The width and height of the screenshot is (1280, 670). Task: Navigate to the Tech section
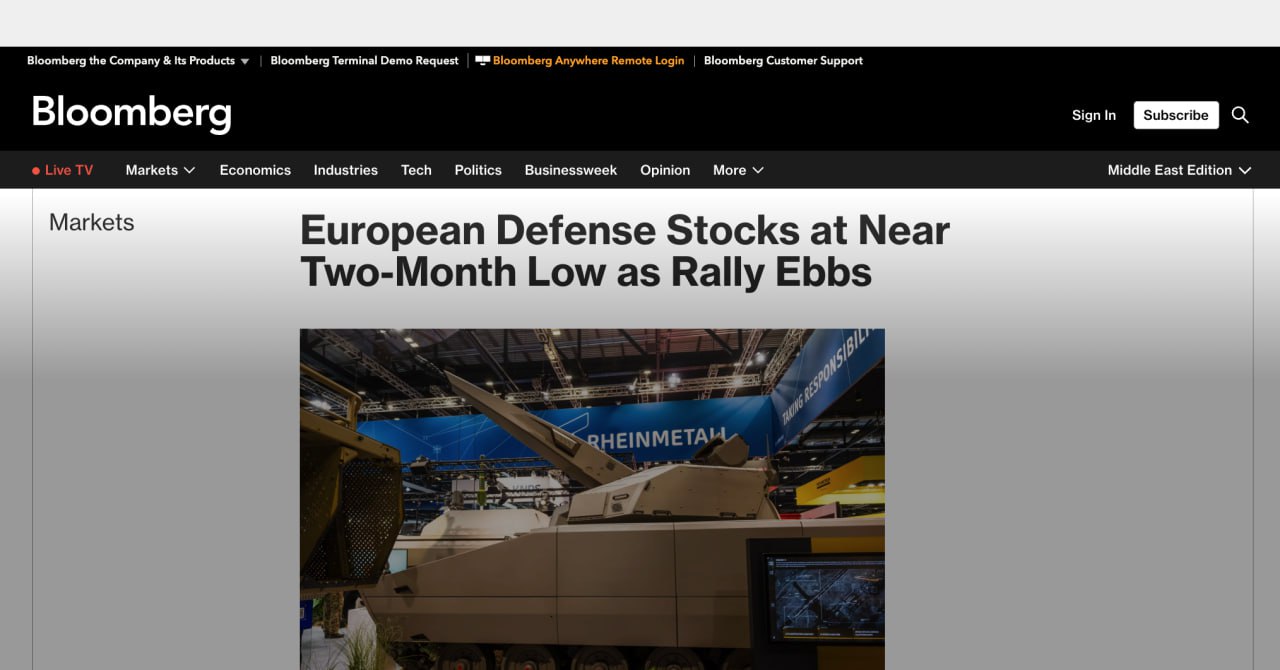(x=416, y=170)
